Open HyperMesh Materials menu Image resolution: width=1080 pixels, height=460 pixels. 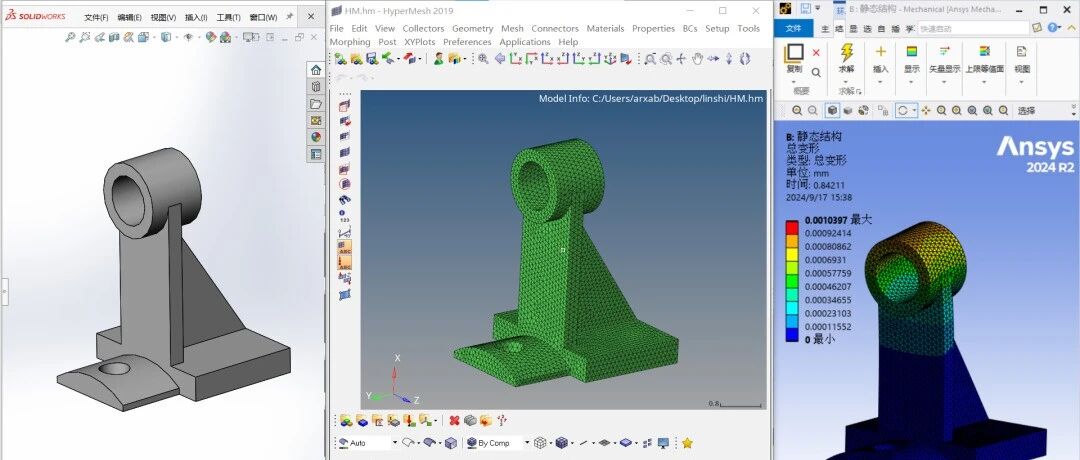(605, 28)
